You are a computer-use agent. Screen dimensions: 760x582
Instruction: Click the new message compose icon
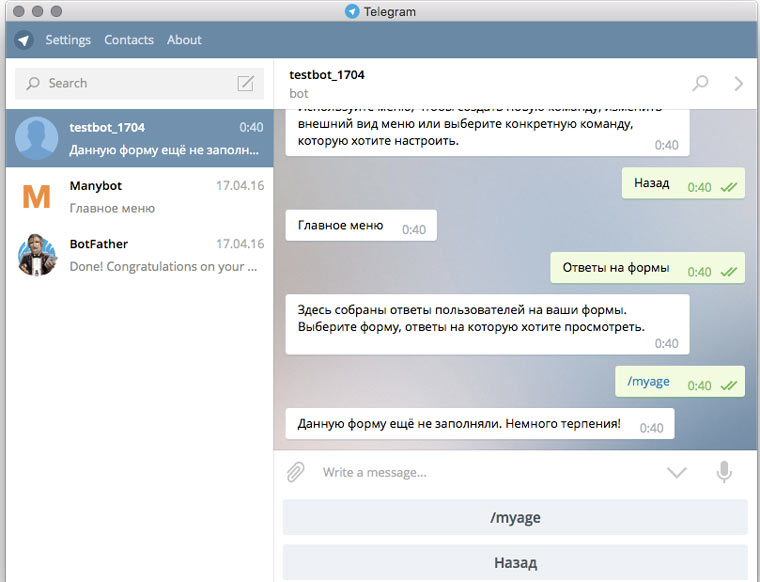pos(246,83)
